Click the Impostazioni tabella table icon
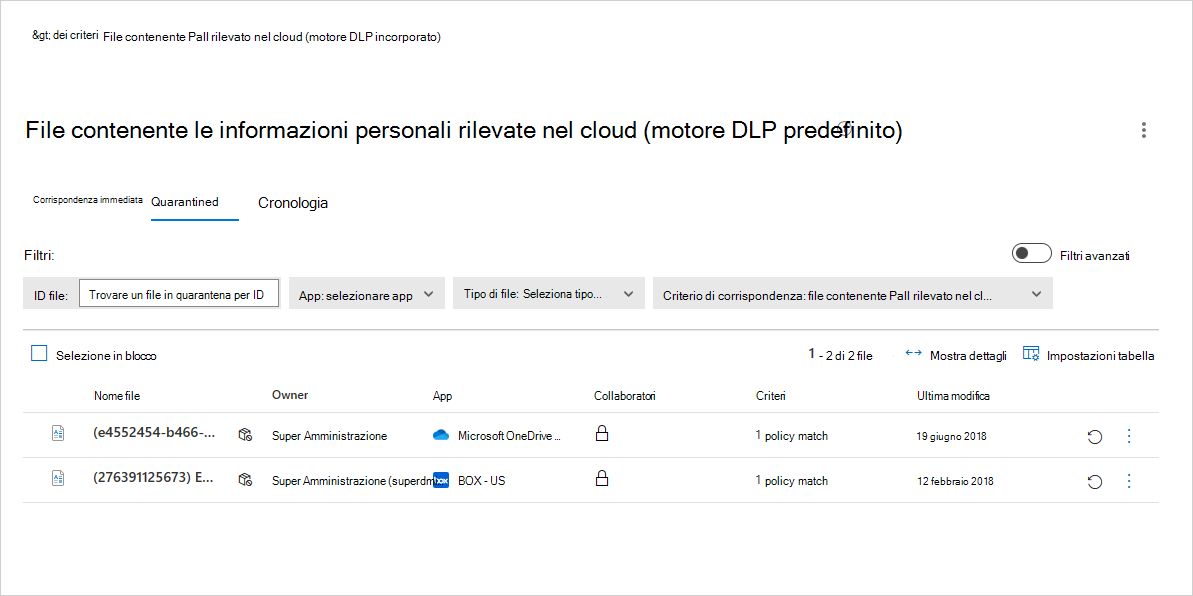 [x=1032, y=354]
